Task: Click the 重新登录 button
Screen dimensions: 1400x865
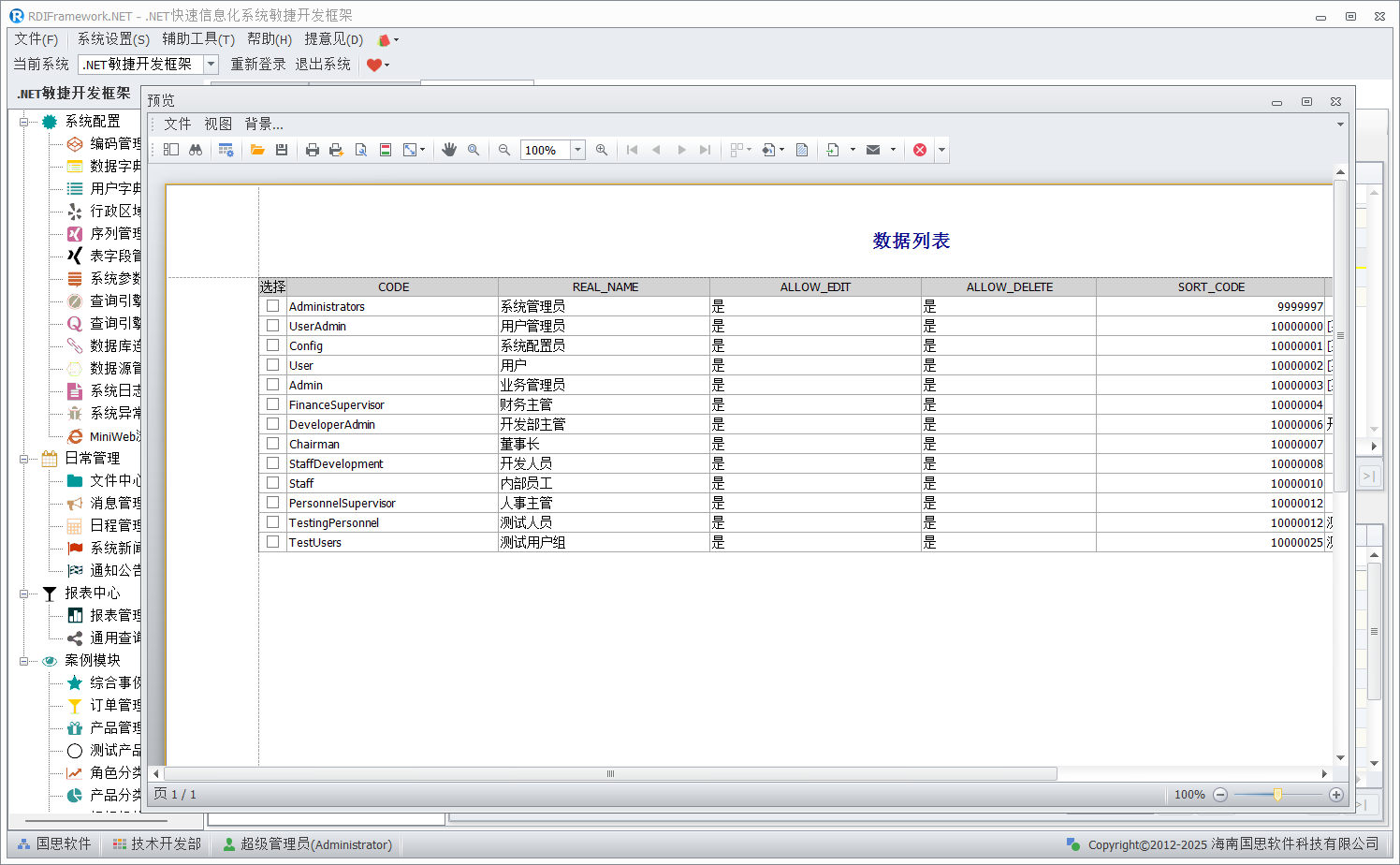Action: tap(258, 64)
